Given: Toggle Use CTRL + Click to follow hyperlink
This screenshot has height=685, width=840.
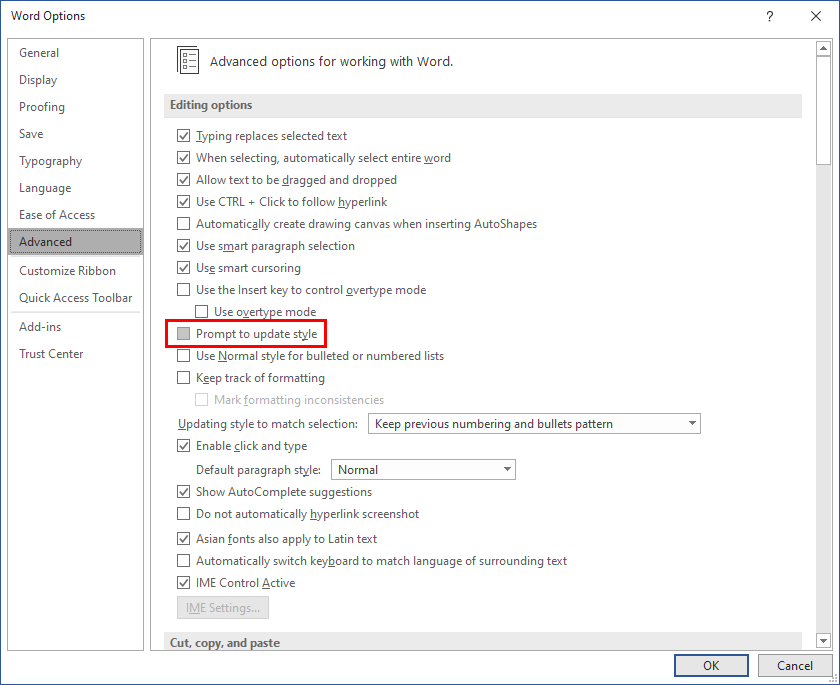Looking at the screenshot, I should 183,201.
